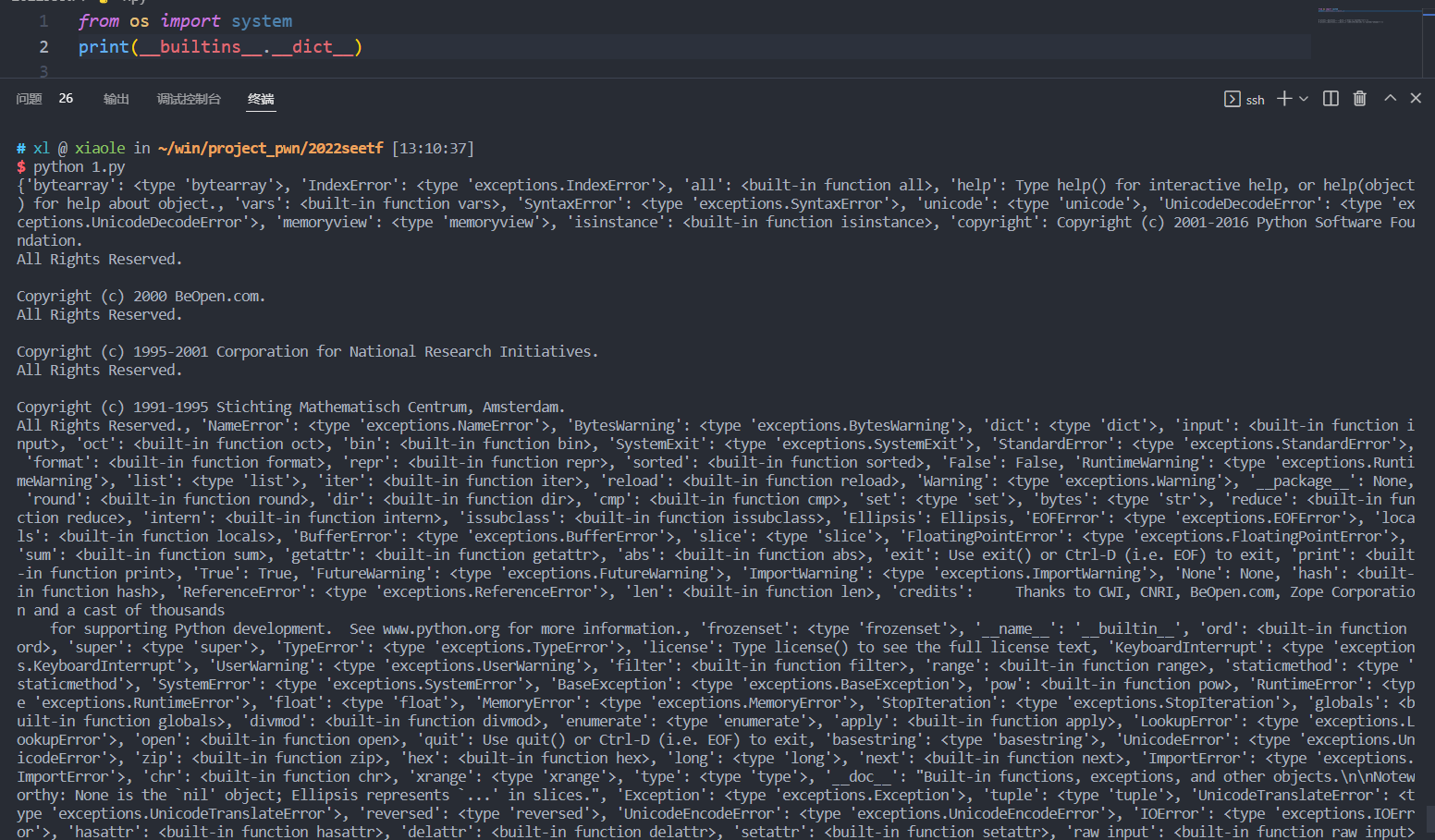Image resolution: width=1435 pixels, height=840 pixels.
Task: Create a new terminal with the plus icon
Action: (1284, 98)
